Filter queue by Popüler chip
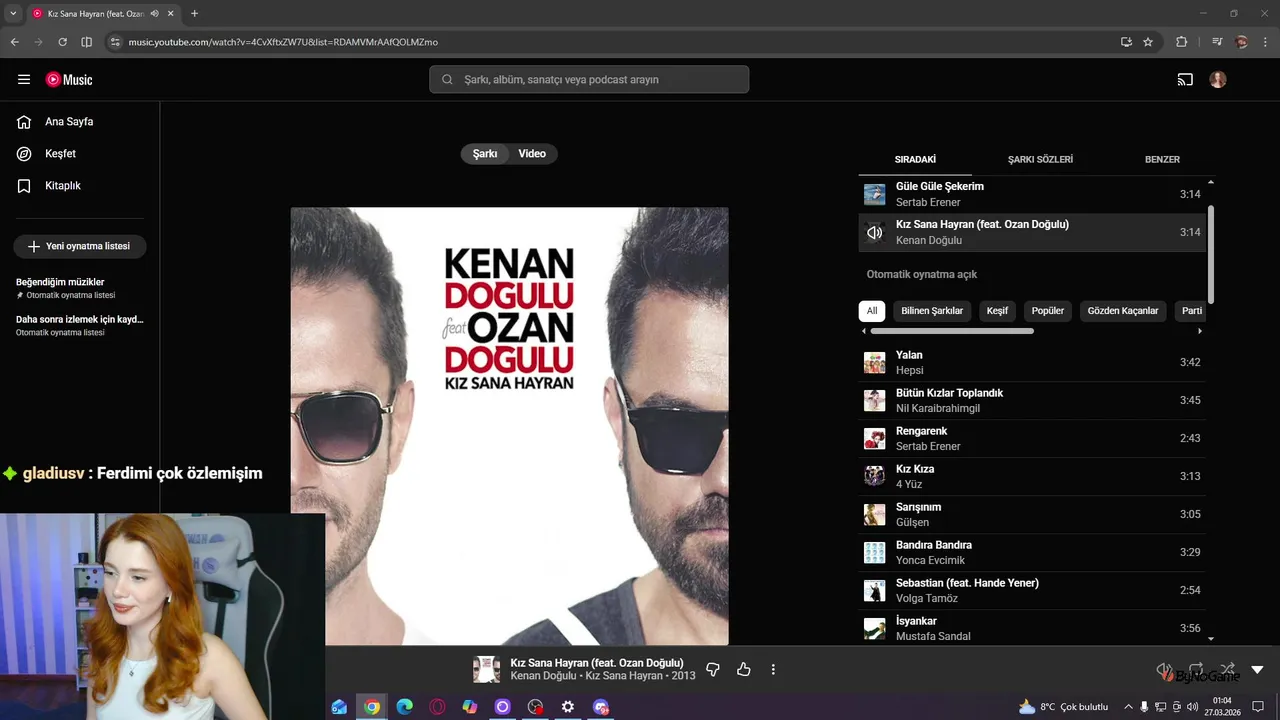The width and height of the screenshot is (1280, 720). [1048, 311]
